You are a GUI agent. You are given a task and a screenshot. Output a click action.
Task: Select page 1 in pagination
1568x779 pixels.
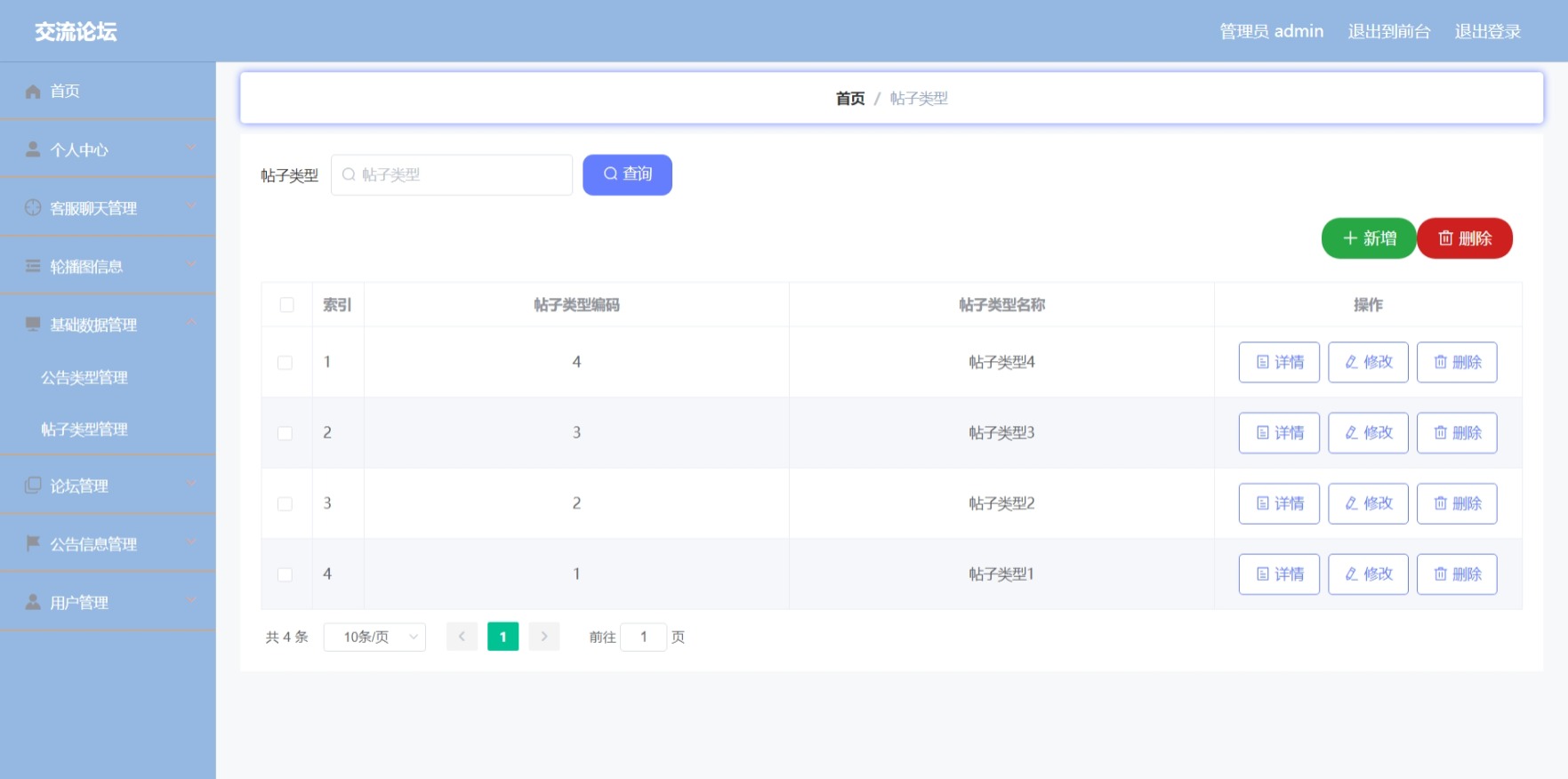click(503, 637)
